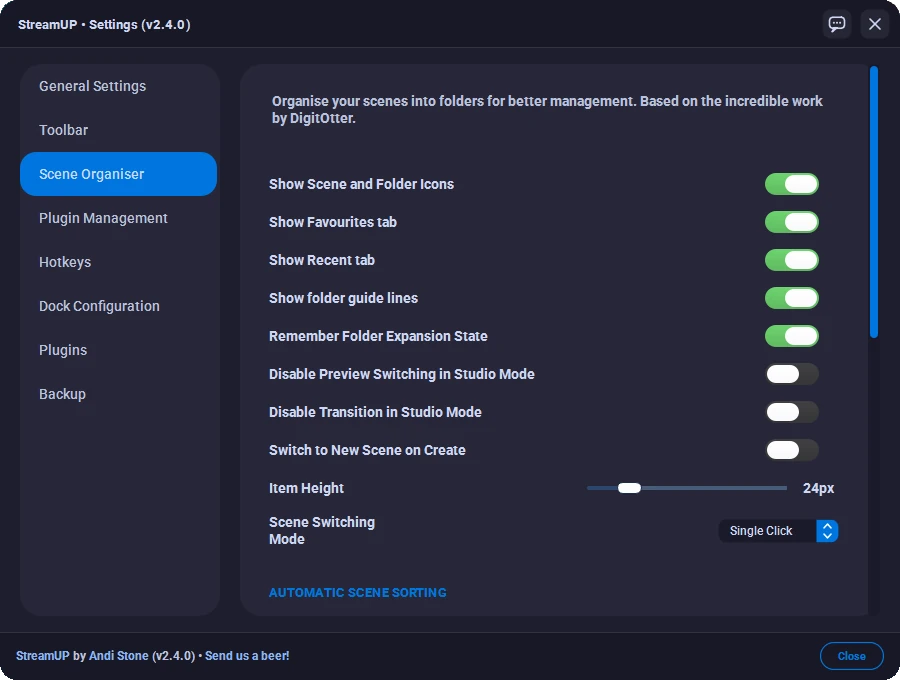The image size is (900, 680).
Task: Click the StreamUP link in footer
Action: pyautogui.click(x=42, y=656)
